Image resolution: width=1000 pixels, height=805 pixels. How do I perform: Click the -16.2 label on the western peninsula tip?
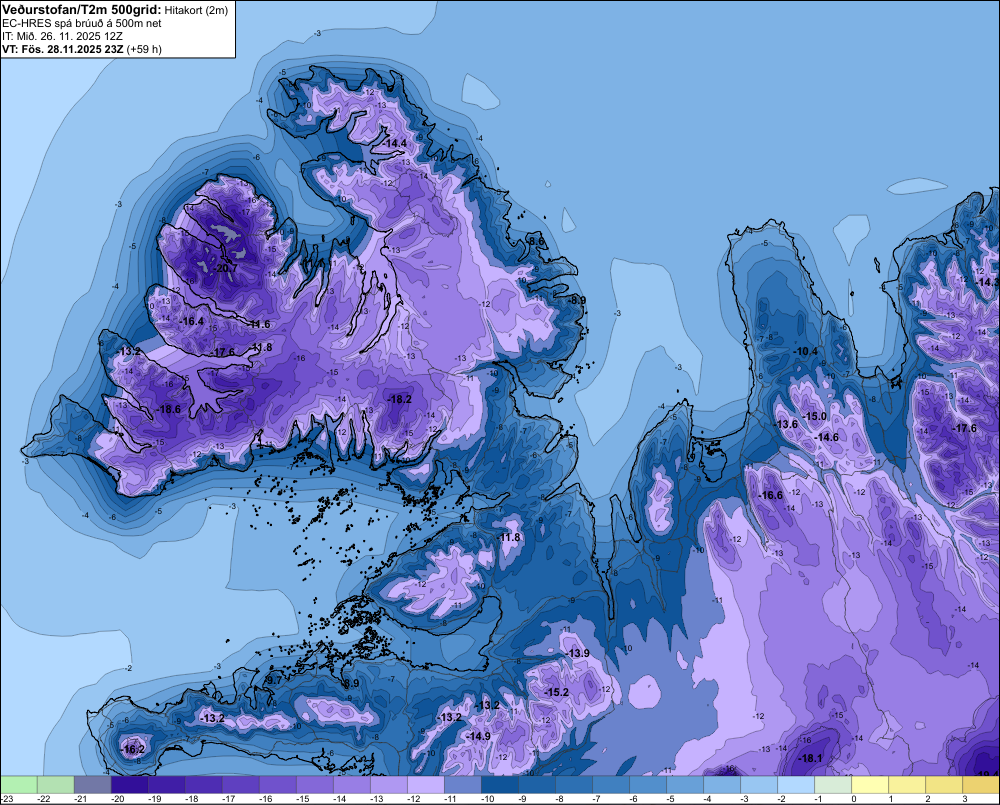click(x=133, y=750)
